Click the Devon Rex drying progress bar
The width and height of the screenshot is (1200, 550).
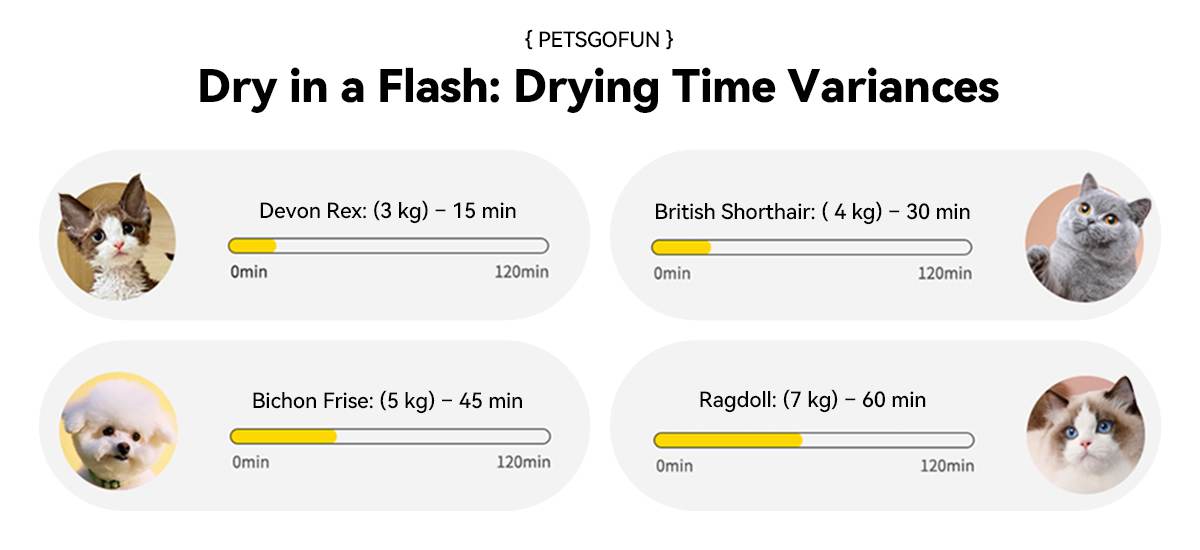(x=388, y=246)
